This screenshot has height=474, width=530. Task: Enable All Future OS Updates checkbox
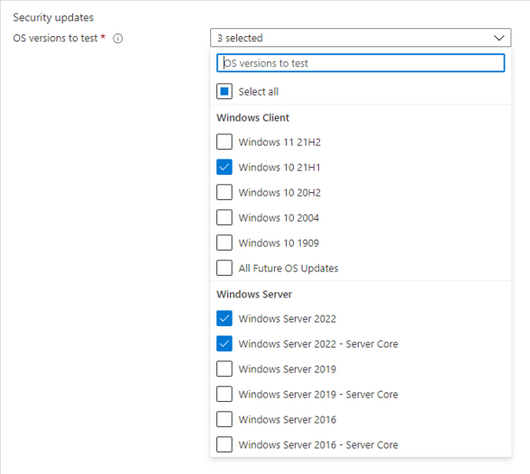coord(224,268)
